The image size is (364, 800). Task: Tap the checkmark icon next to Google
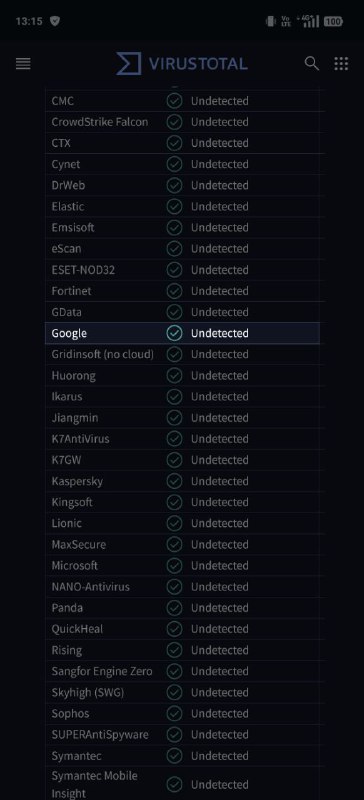(x=175, y=333)
